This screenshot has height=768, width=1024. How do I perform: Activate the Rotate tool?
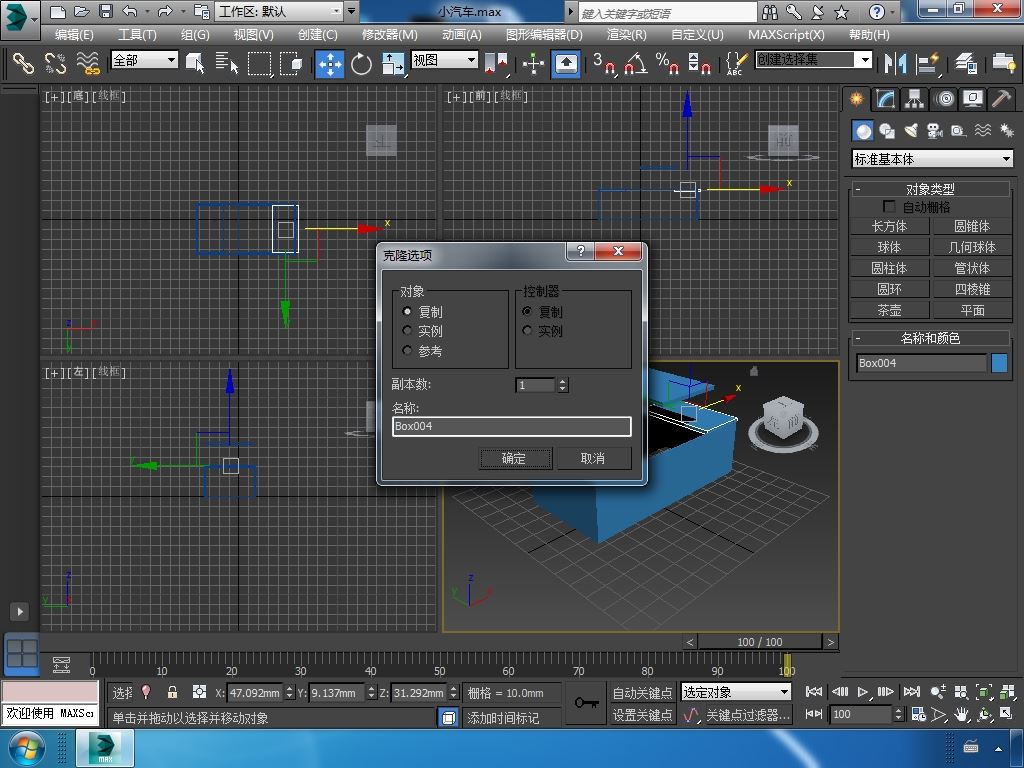[x=361, y=64]
